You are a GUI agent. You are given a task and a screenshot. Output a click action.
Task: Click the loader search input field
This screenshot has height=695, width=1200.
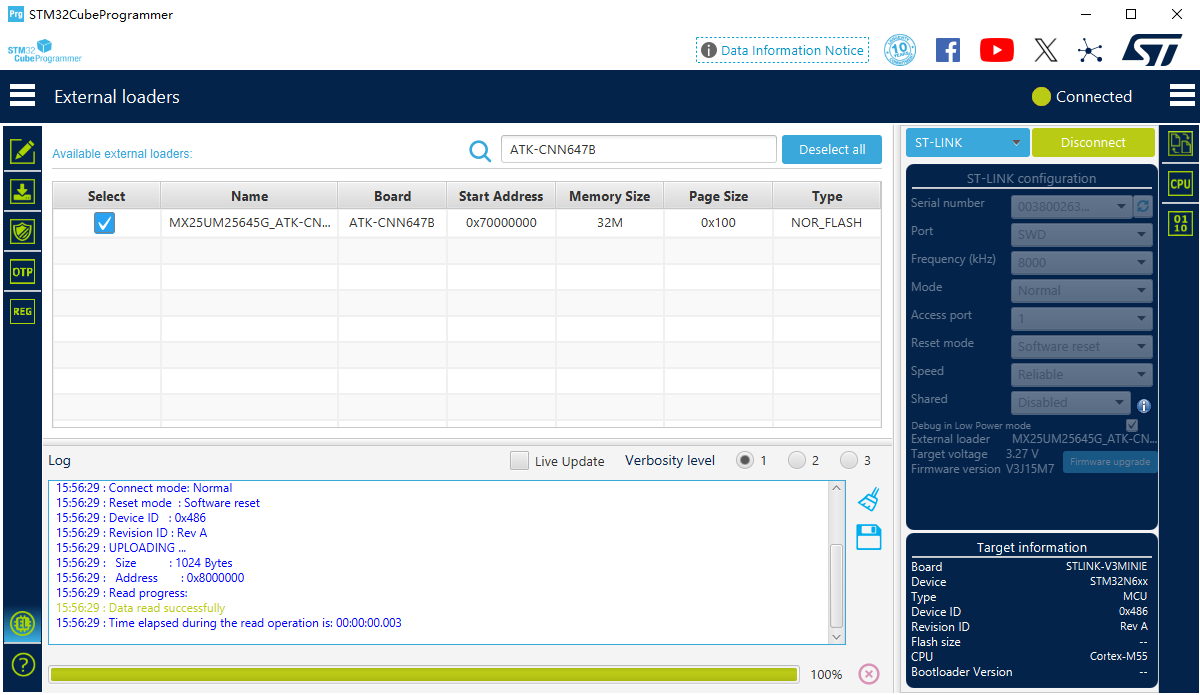(x=638, y=149)
